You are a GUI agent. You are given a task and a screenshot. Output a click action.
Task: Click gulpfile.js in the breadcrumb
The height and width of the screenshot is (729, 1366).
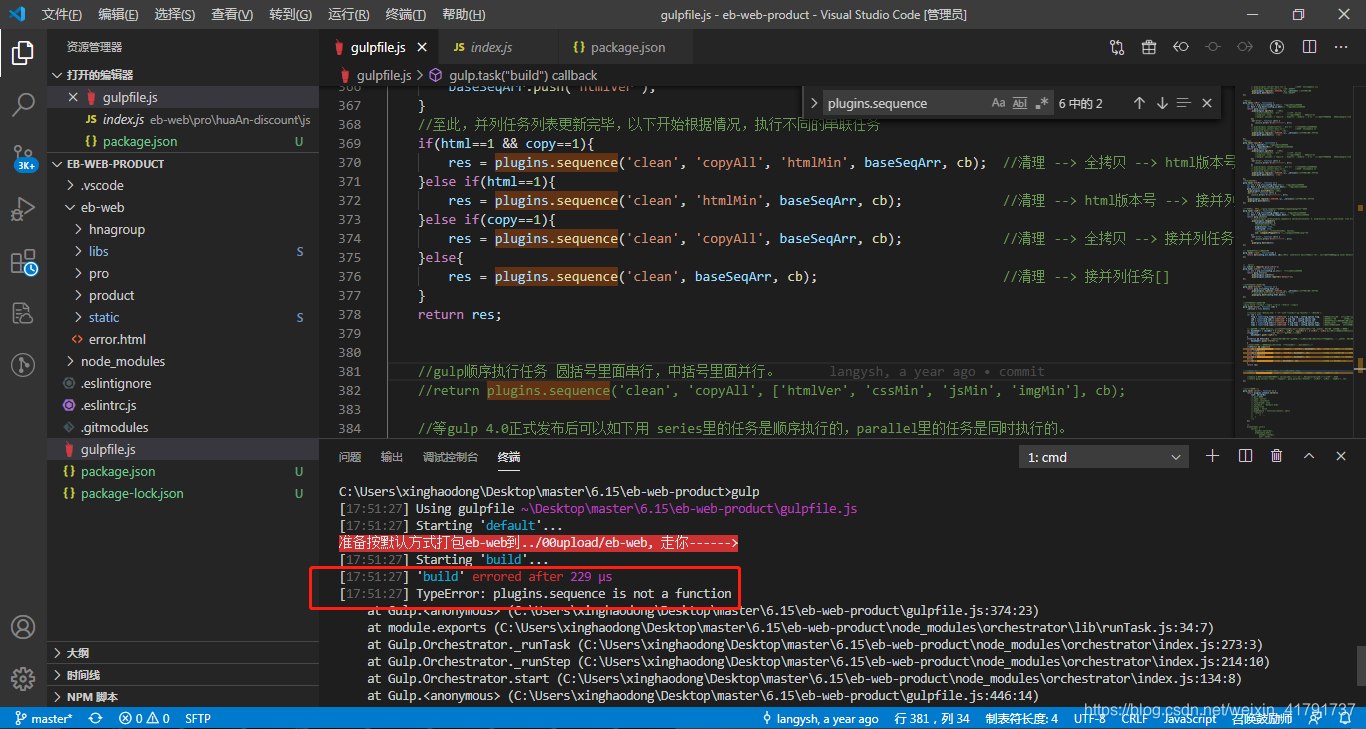[383, 75]
